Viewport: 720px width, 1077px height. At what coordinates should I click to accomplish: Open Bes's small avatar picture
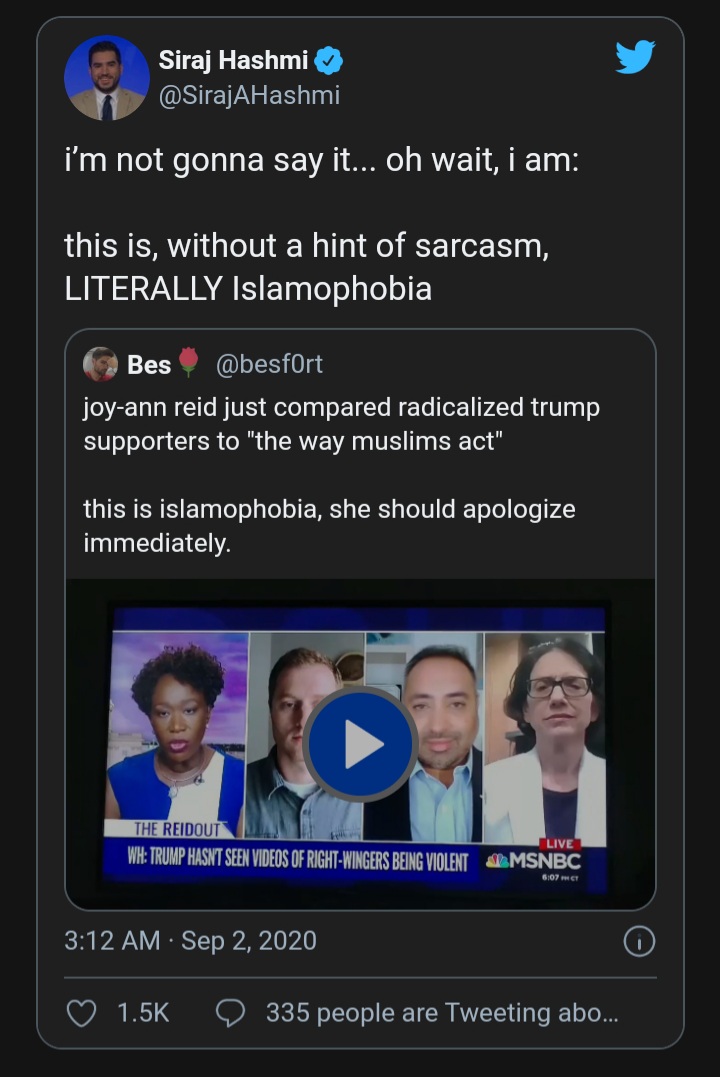click(100, 364)
